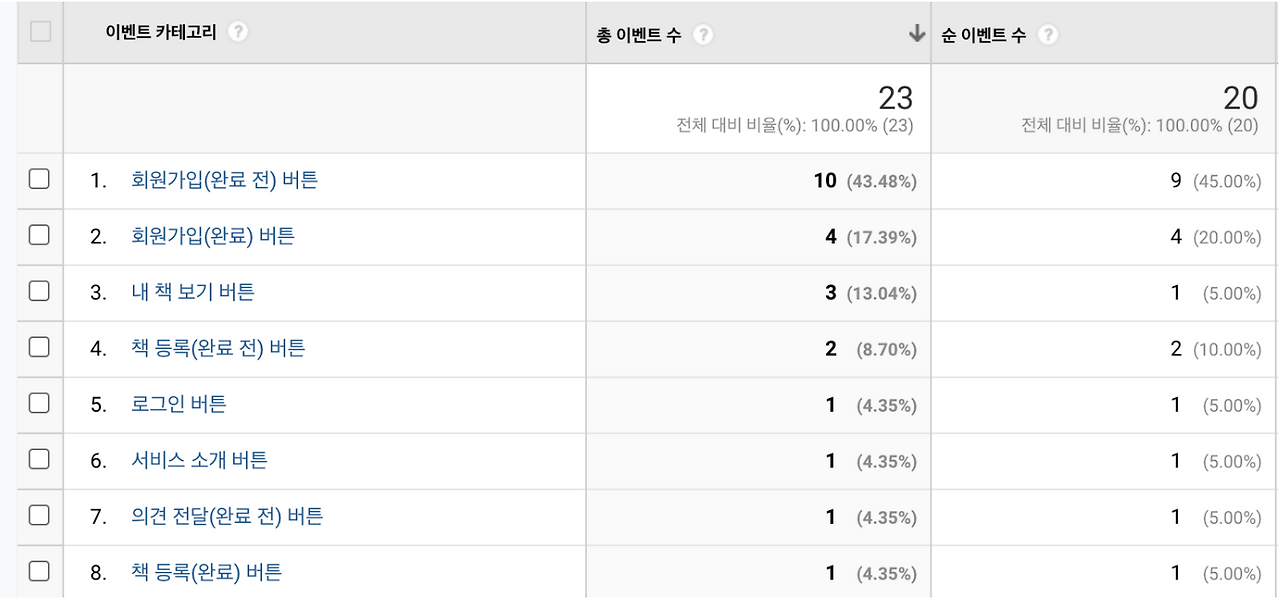Tick checkbox beside 책 등록(완료 전) 버튼
The height and width of the screenshot is (606, 1280).
[x=39, y=347]
